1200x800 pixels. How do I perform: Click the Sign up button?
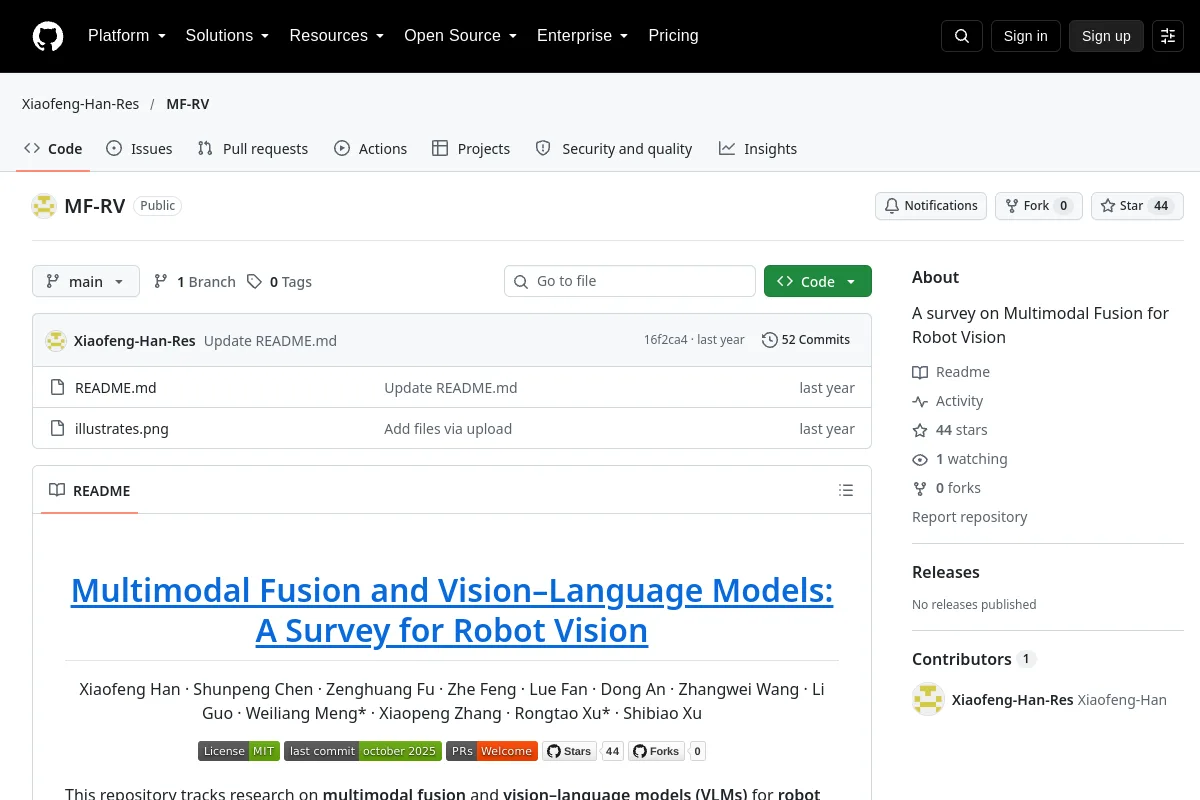[x=1106, y=36]
